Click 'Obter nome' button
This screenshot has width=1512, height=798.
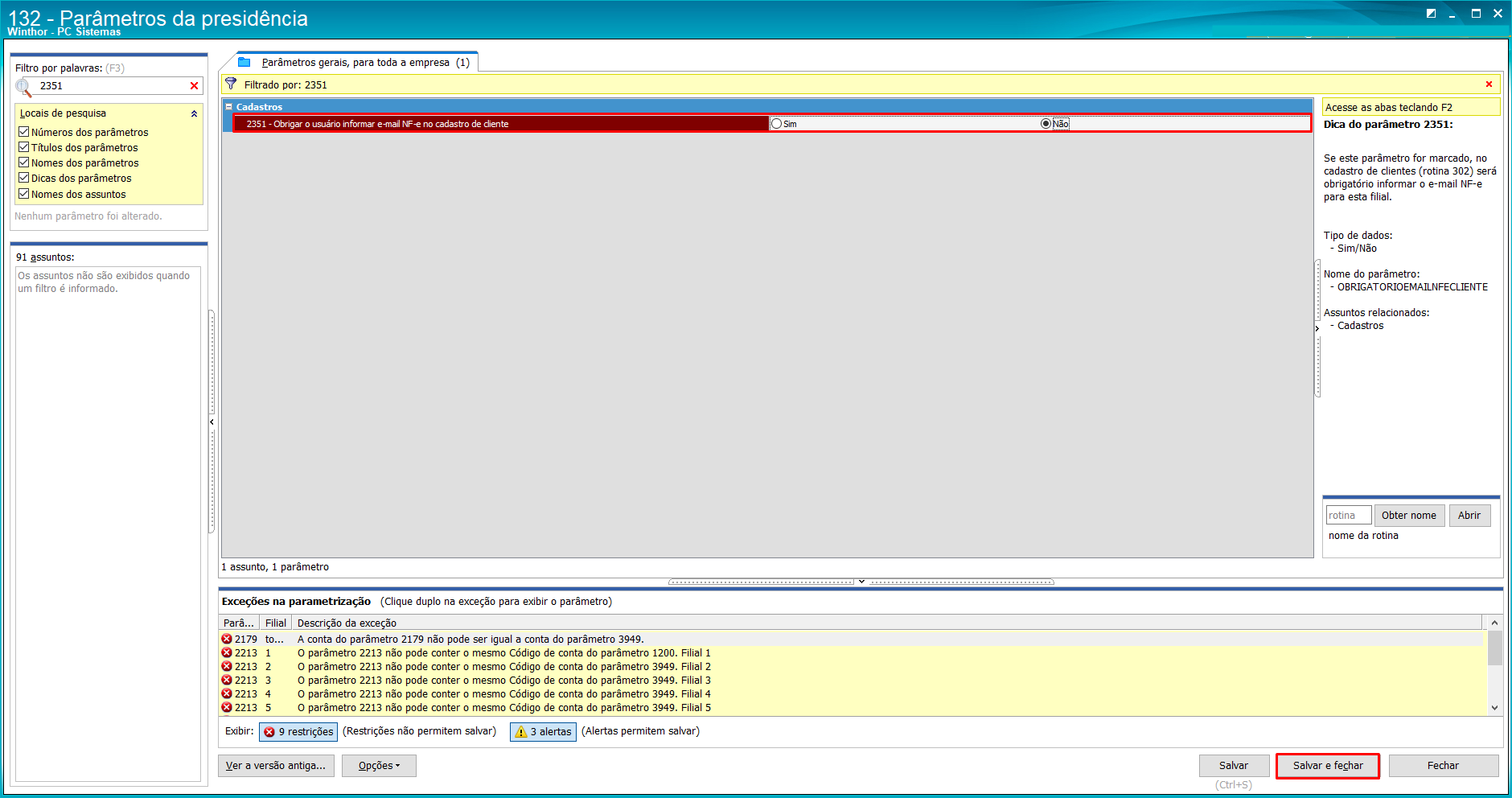1409,516
